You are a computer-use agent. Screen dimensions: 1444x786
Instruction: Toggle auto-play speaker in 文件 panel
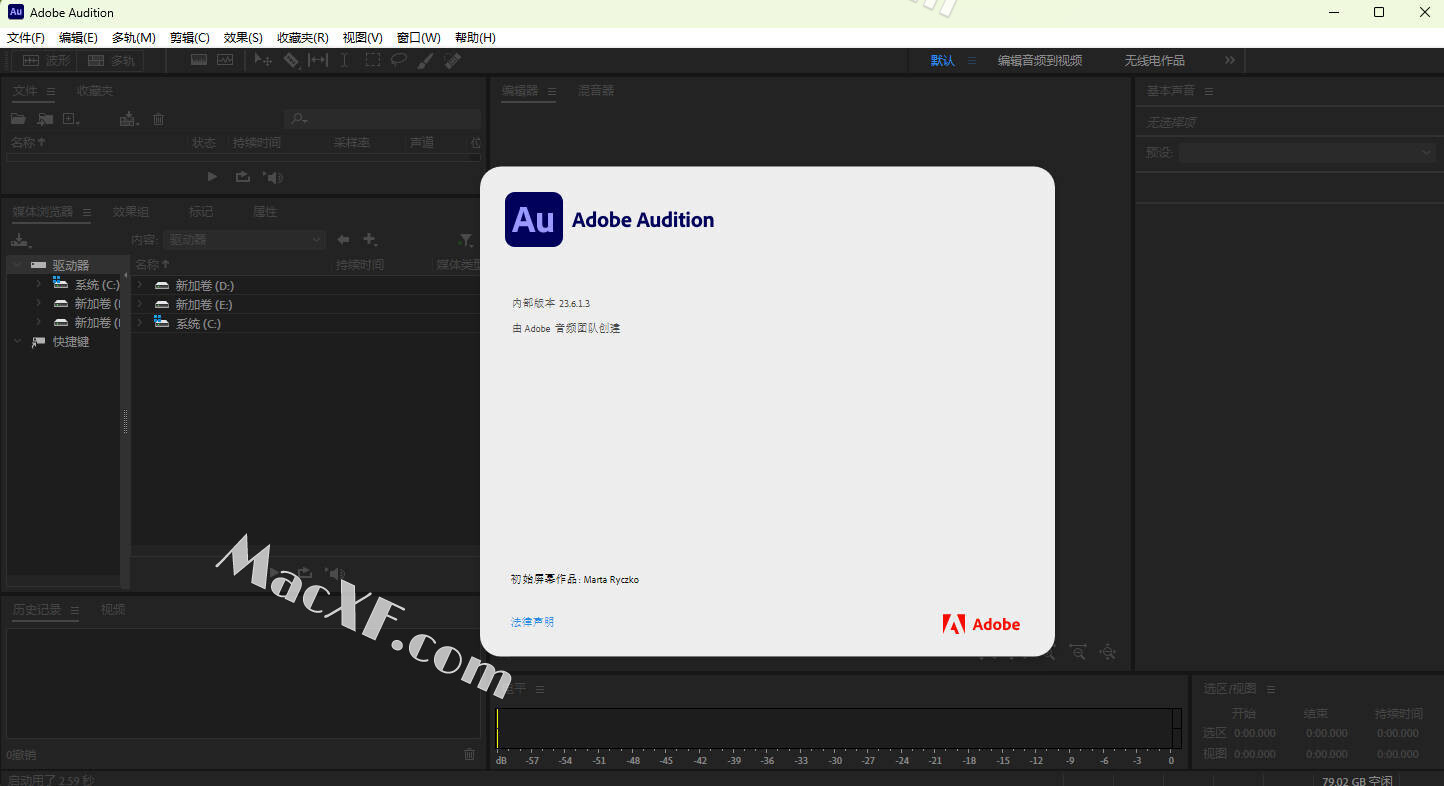273,177
